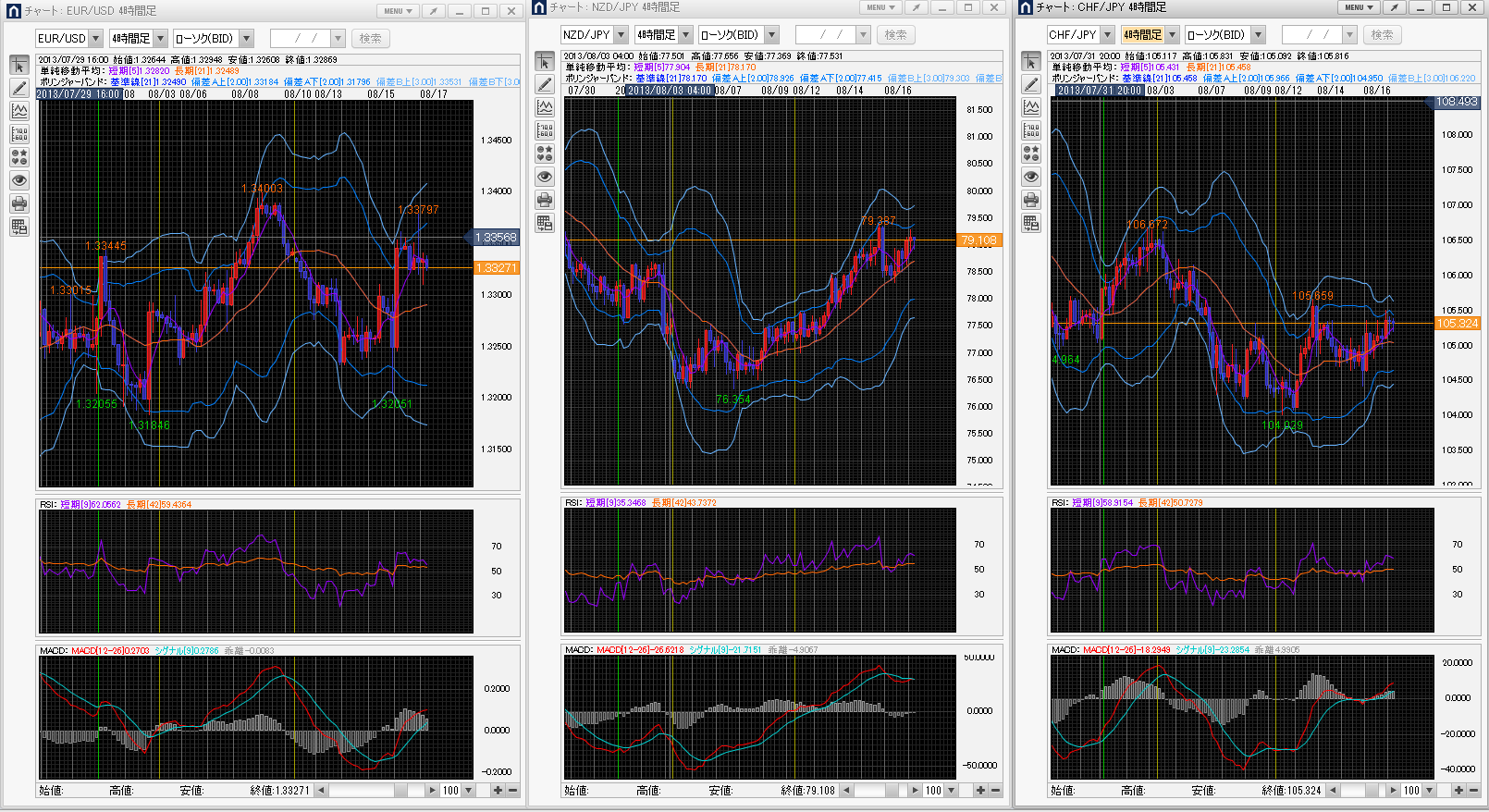Image resolution: width=1489 pixels, height=812 pixels.
Task: Open the MENU button in the CHF/JPY chart window
Action: point(1359,7)
